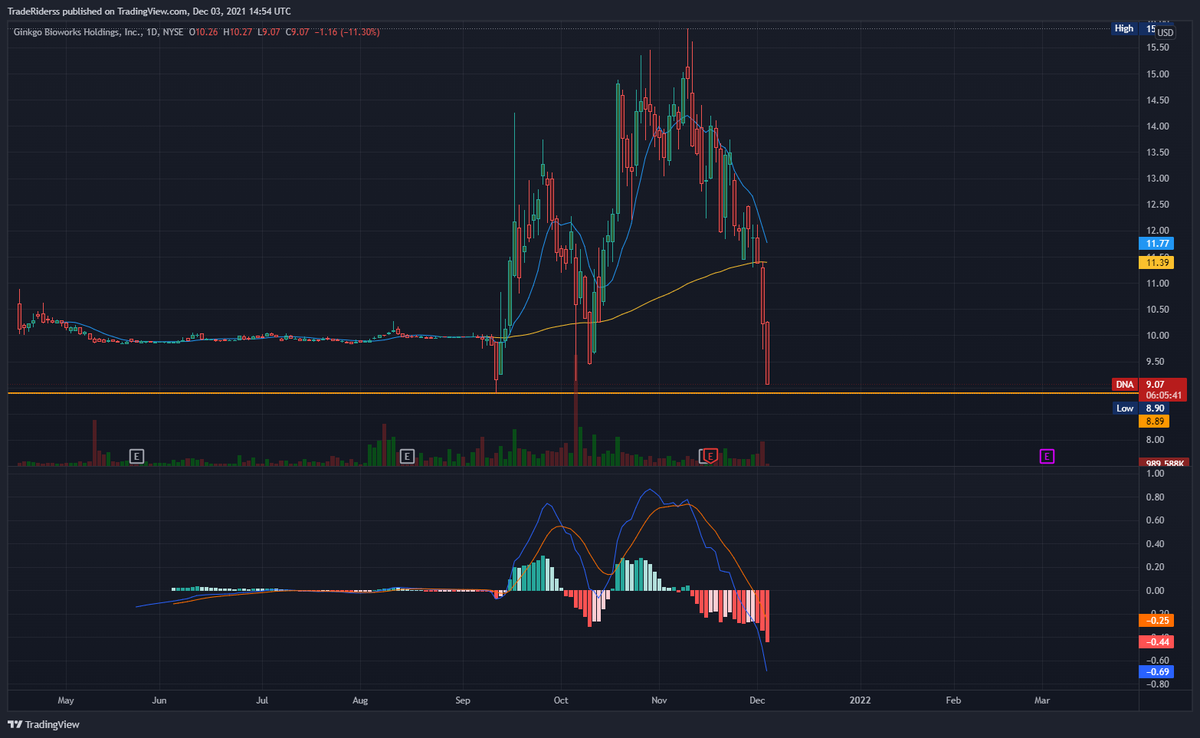
Task: Click the change value −1.16 (−11.30%)
Action: [347, 32]
